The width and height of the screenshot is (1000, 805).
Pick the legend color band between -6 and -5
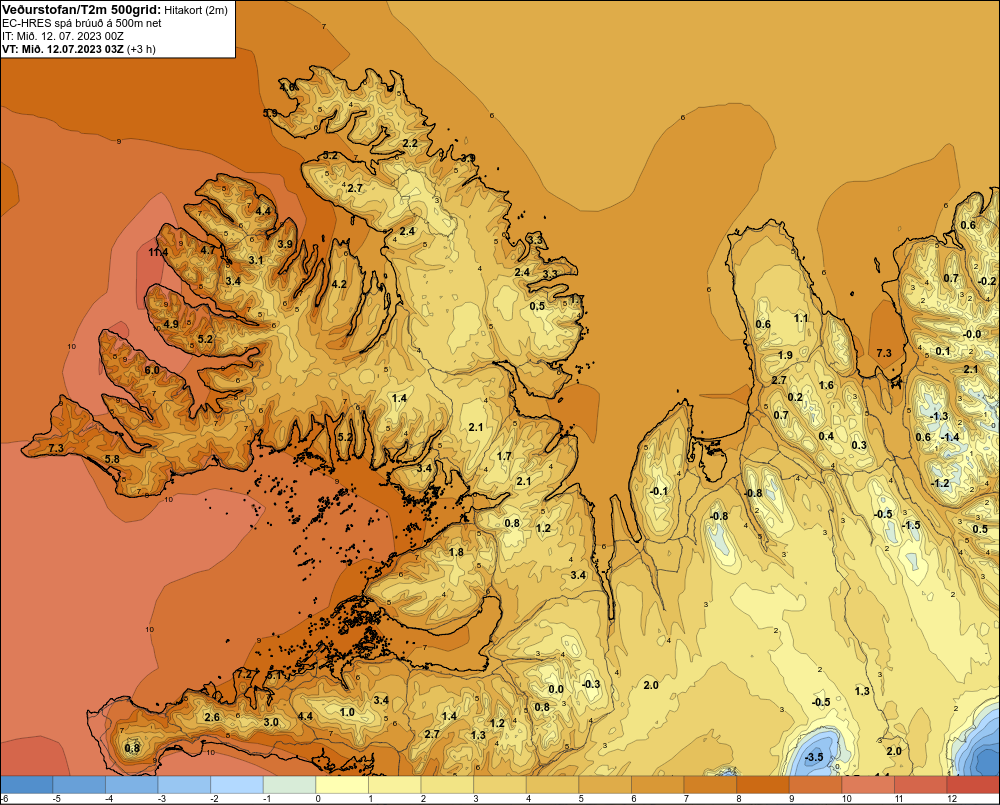27,785
